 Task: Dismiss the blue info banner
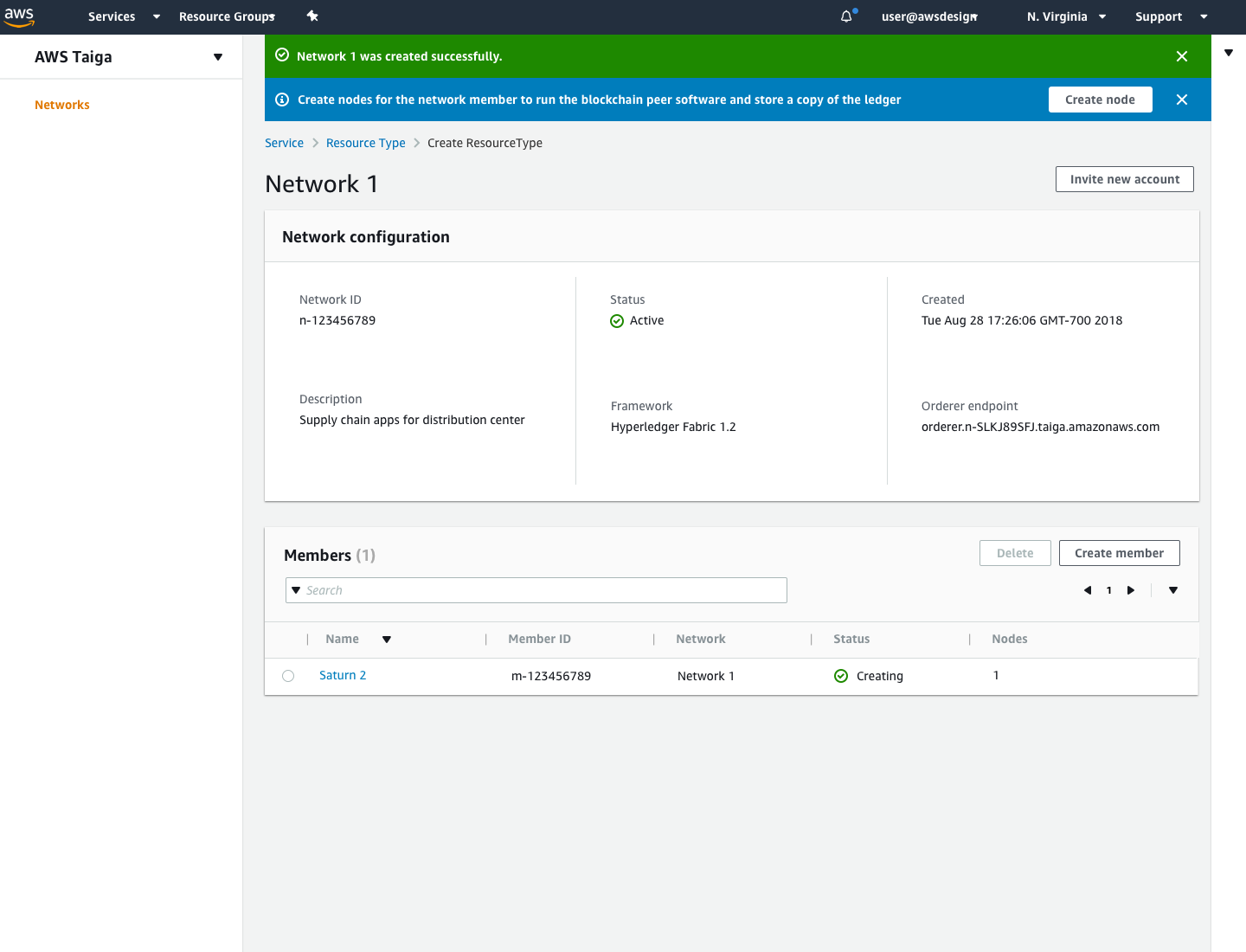click(x=1182, y=100)
